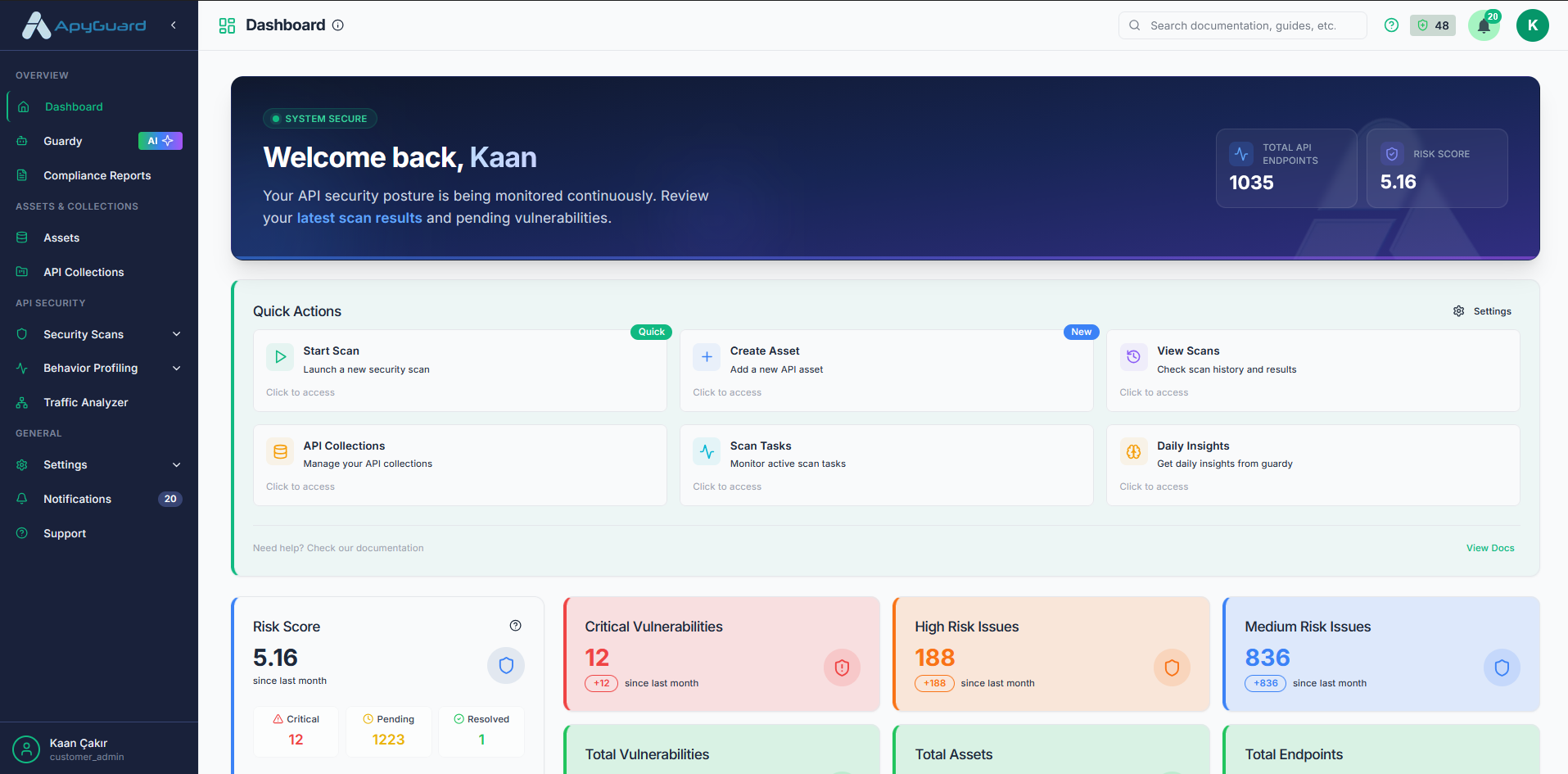Click the View Docs link
Screen dimensions: 1568x774
pos(1489,547)
